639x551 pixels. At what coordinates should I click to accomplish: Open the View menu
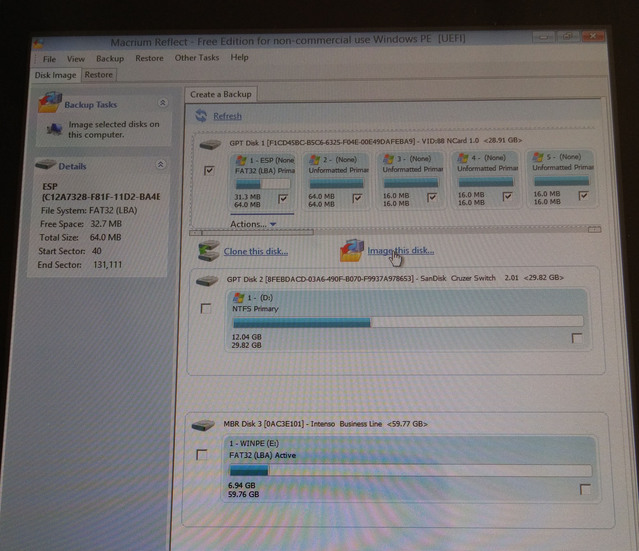click(76, 59)
